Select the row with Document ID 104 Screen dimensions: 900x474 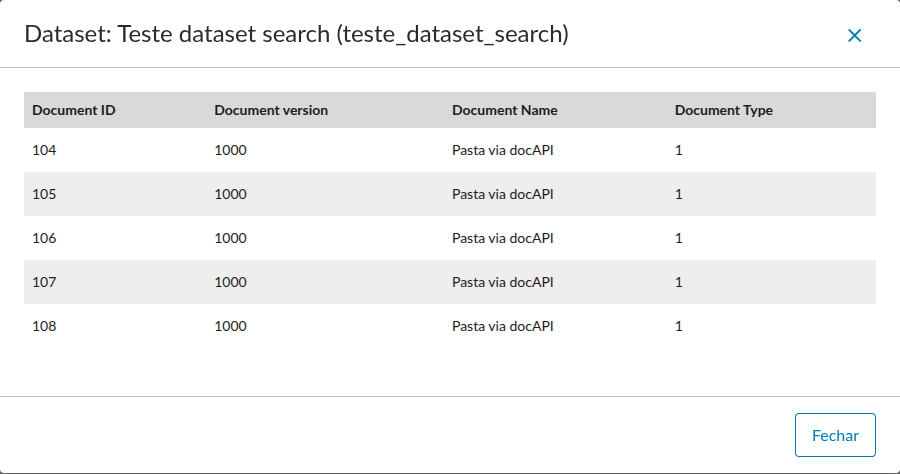[x=45, y=150]
